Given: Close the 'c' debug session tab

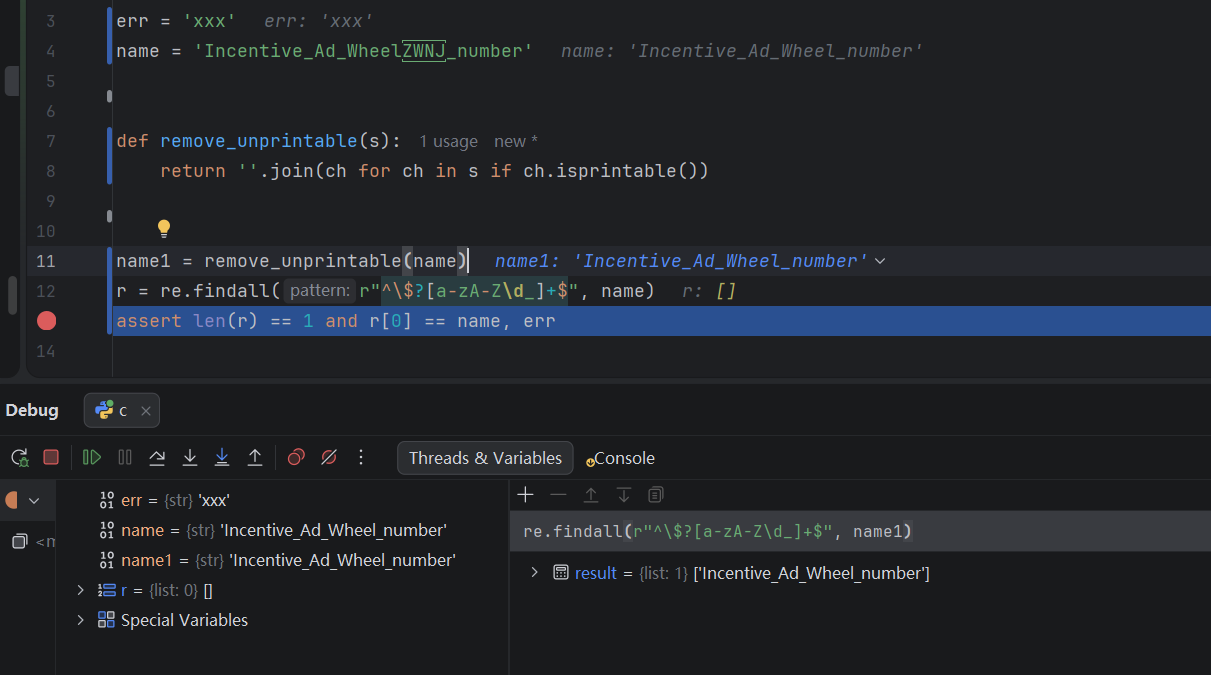Looking at the screenshot, I should [x=146, y=411].
